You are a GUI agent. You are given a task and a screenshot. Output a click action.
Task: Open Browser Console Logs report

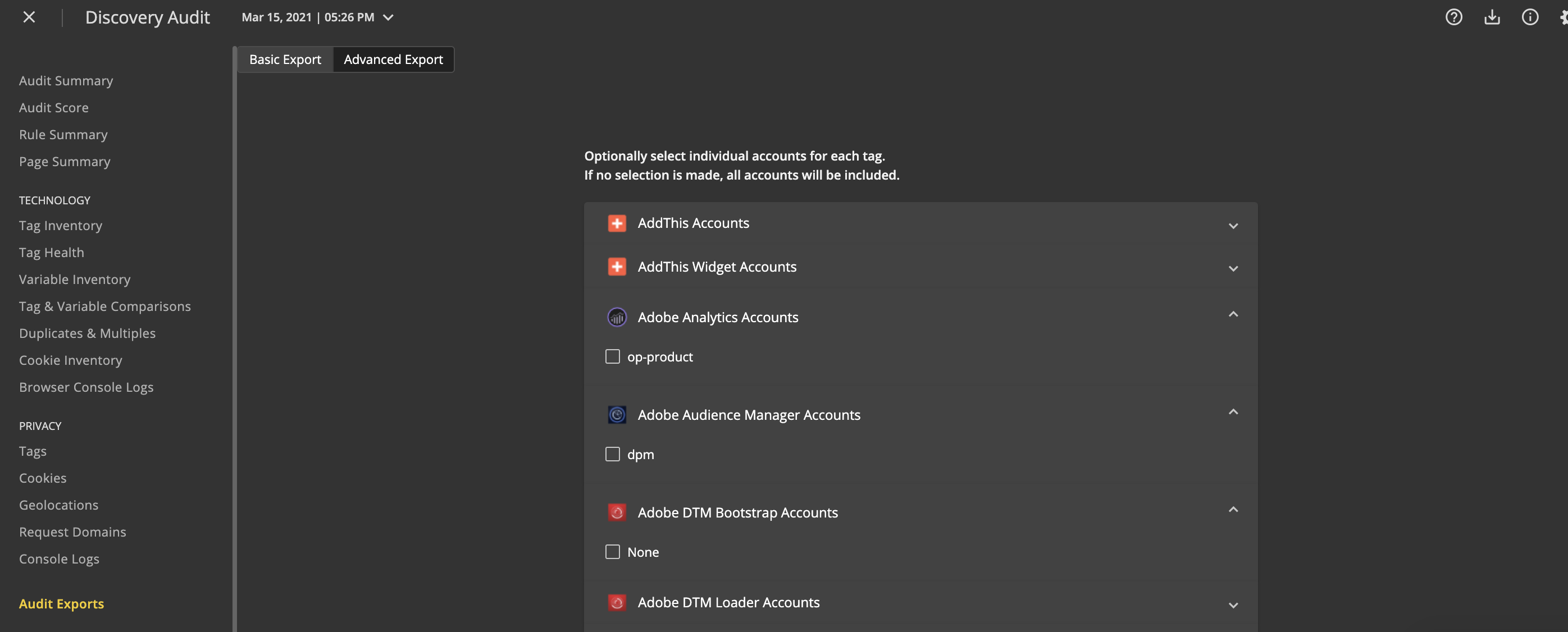pyautogui.click(x=86, y=387)
